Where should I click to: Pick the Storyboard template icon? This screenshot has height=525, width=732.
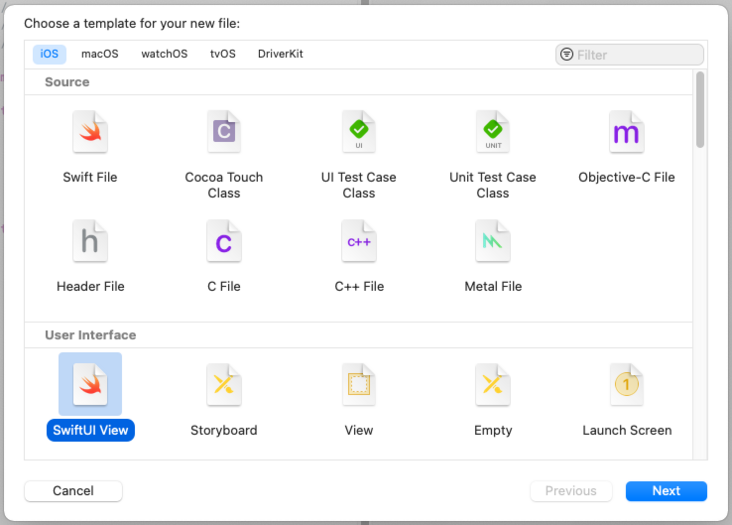[224, 385]
